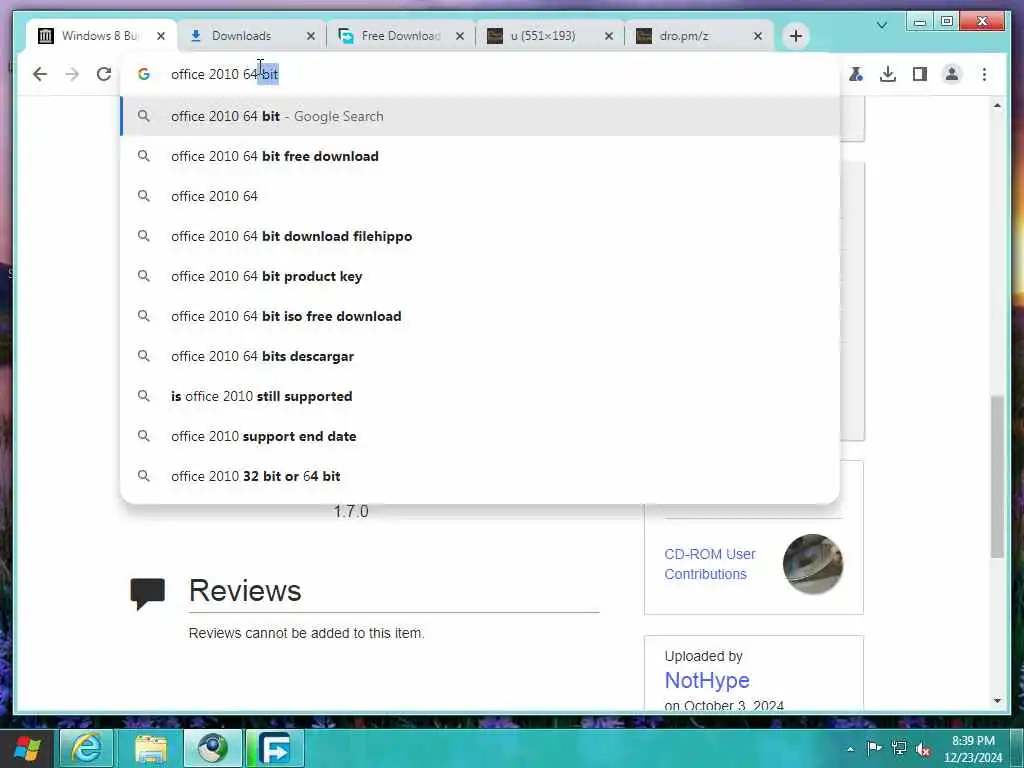1024x768 pixels.
Task: Choose 'office 2010 support end date' suggestion
Action: [x=480, y=436]
